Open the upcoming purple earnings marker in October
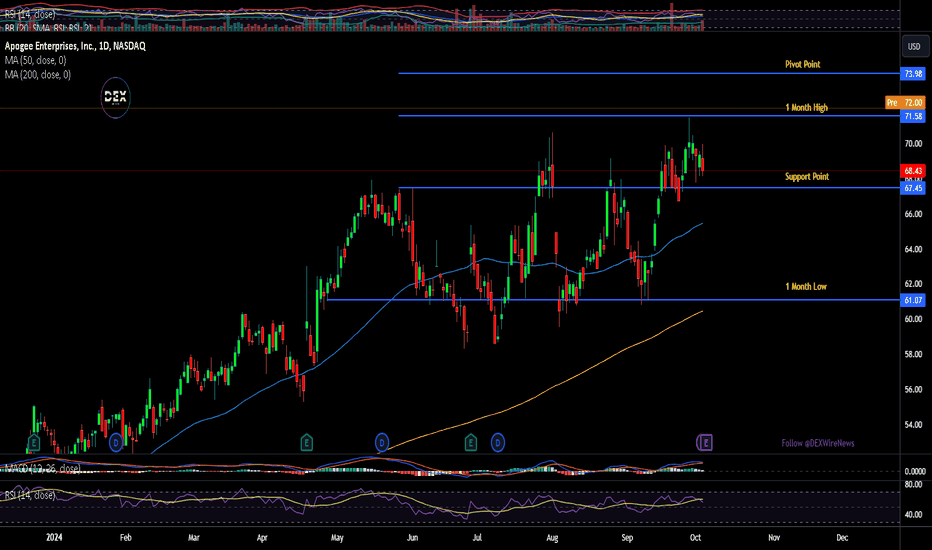Viewport: 932px width, 550px height. 704,442
